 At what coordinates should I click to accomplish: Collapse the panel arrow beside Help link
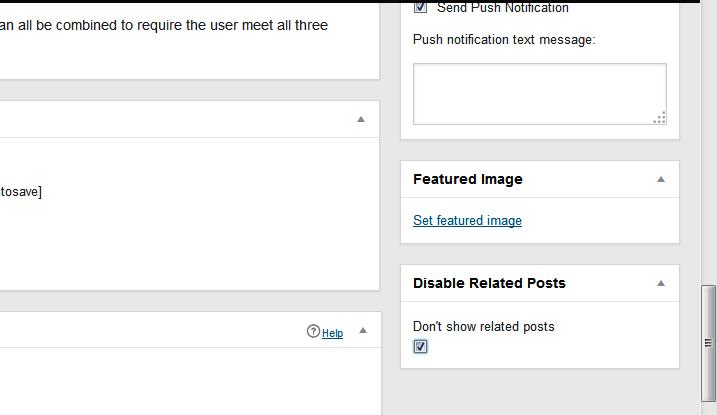point(363,330)
